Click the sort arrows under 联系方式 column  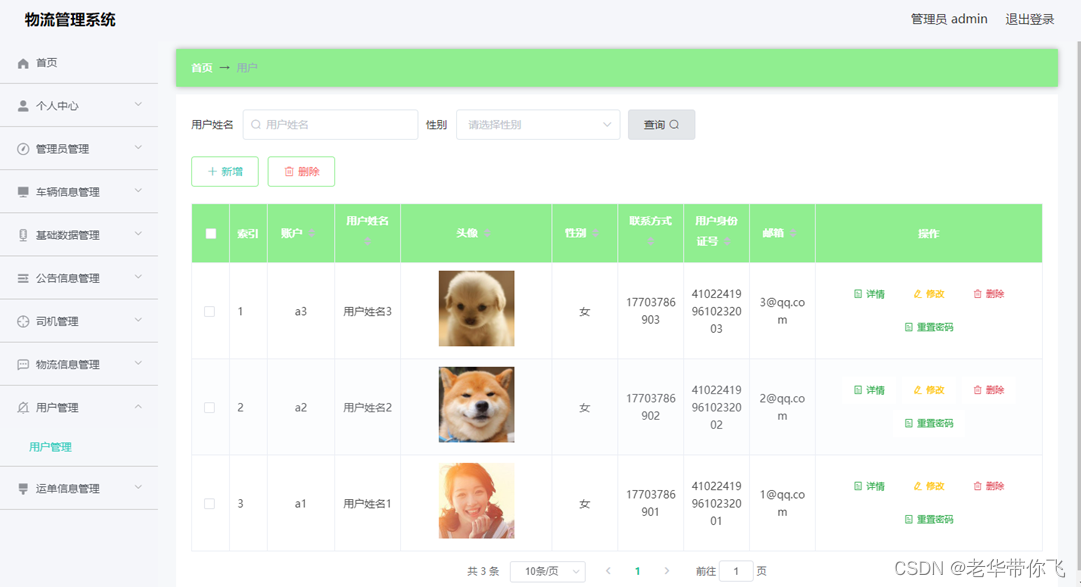click(650, 241)
